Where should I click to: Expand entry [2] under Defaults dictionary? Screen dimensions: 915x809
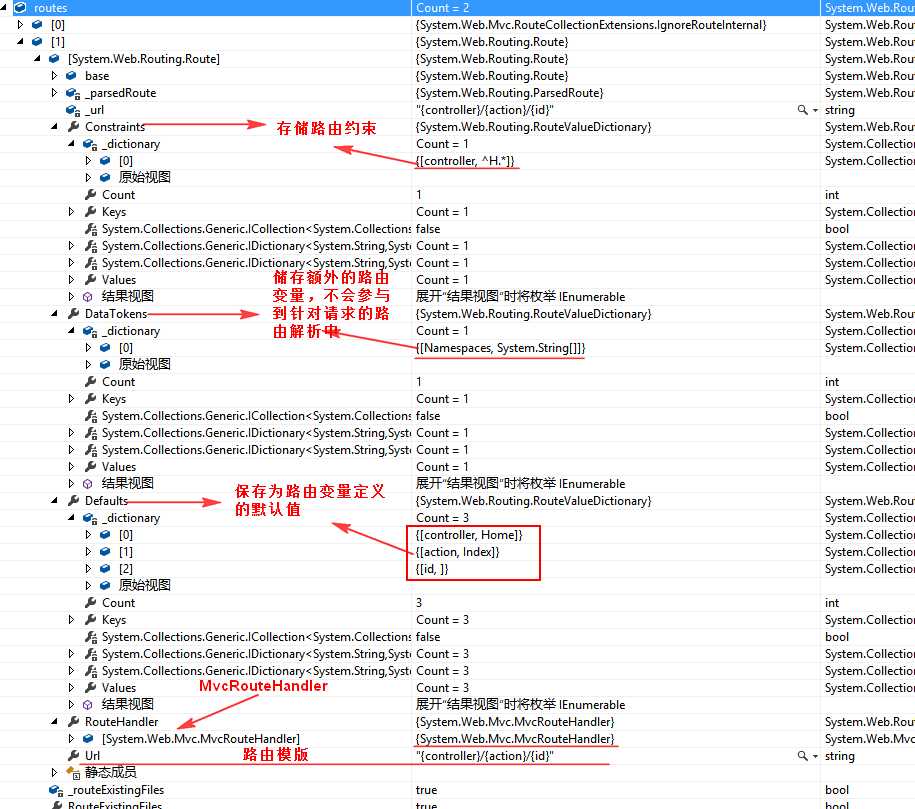[88, 569]
